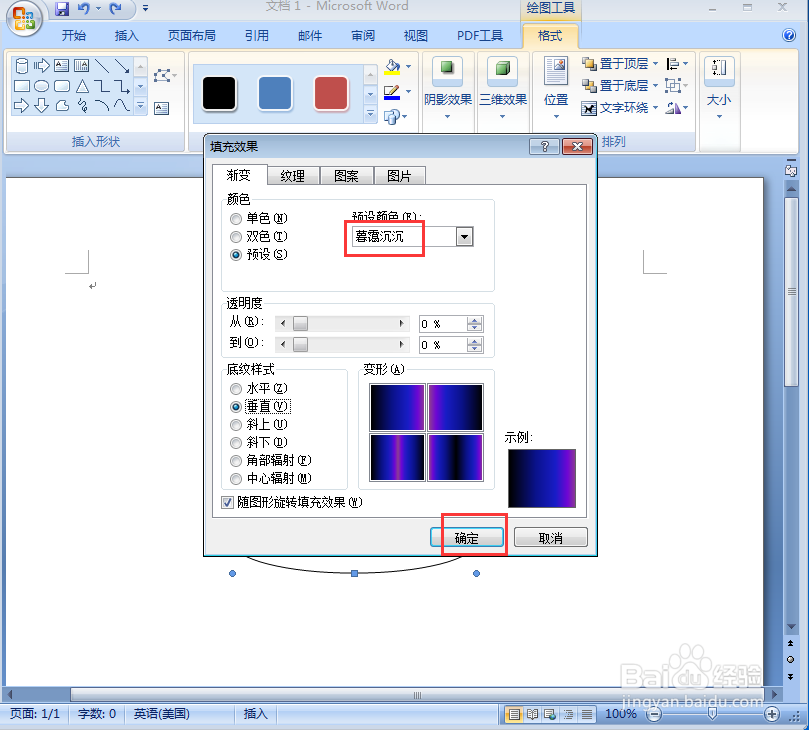Open the align objects dropdown
Screen dimensions: 809x730
(x=677, y=64)
